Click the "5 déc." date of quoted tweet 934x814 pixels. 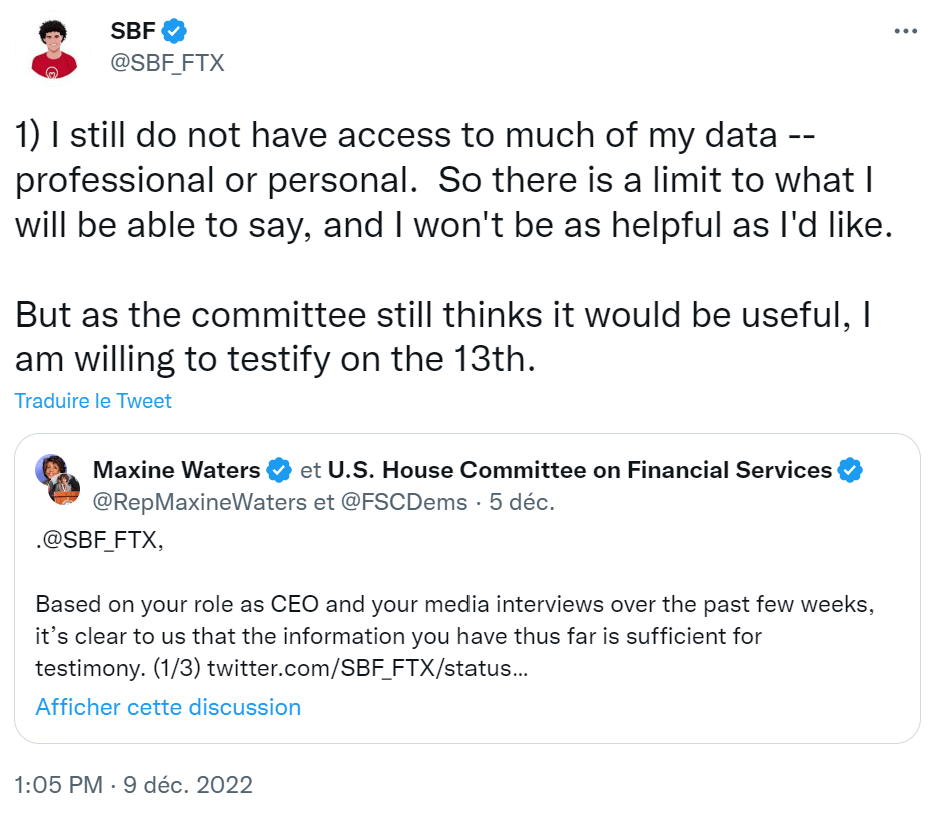[x=521, y=502]
